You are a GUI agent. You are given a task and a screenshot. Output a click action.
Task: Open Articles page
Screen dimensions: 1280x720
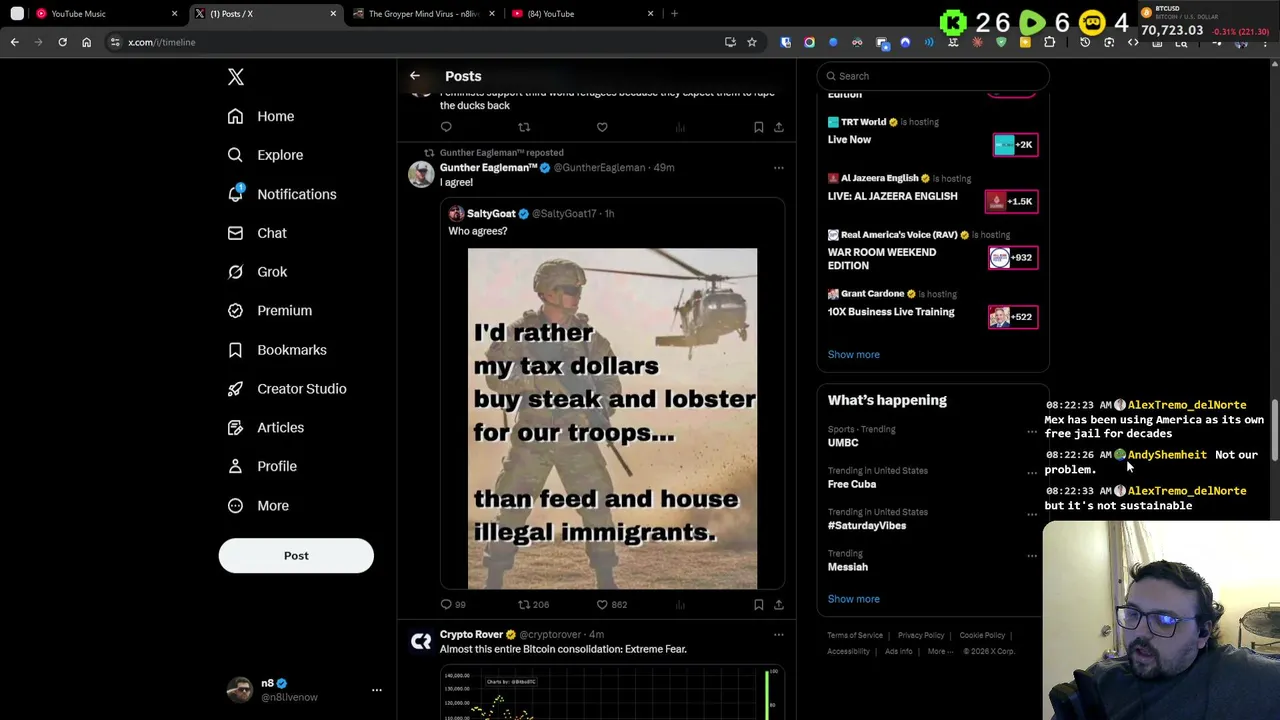[x=266, y=427]
